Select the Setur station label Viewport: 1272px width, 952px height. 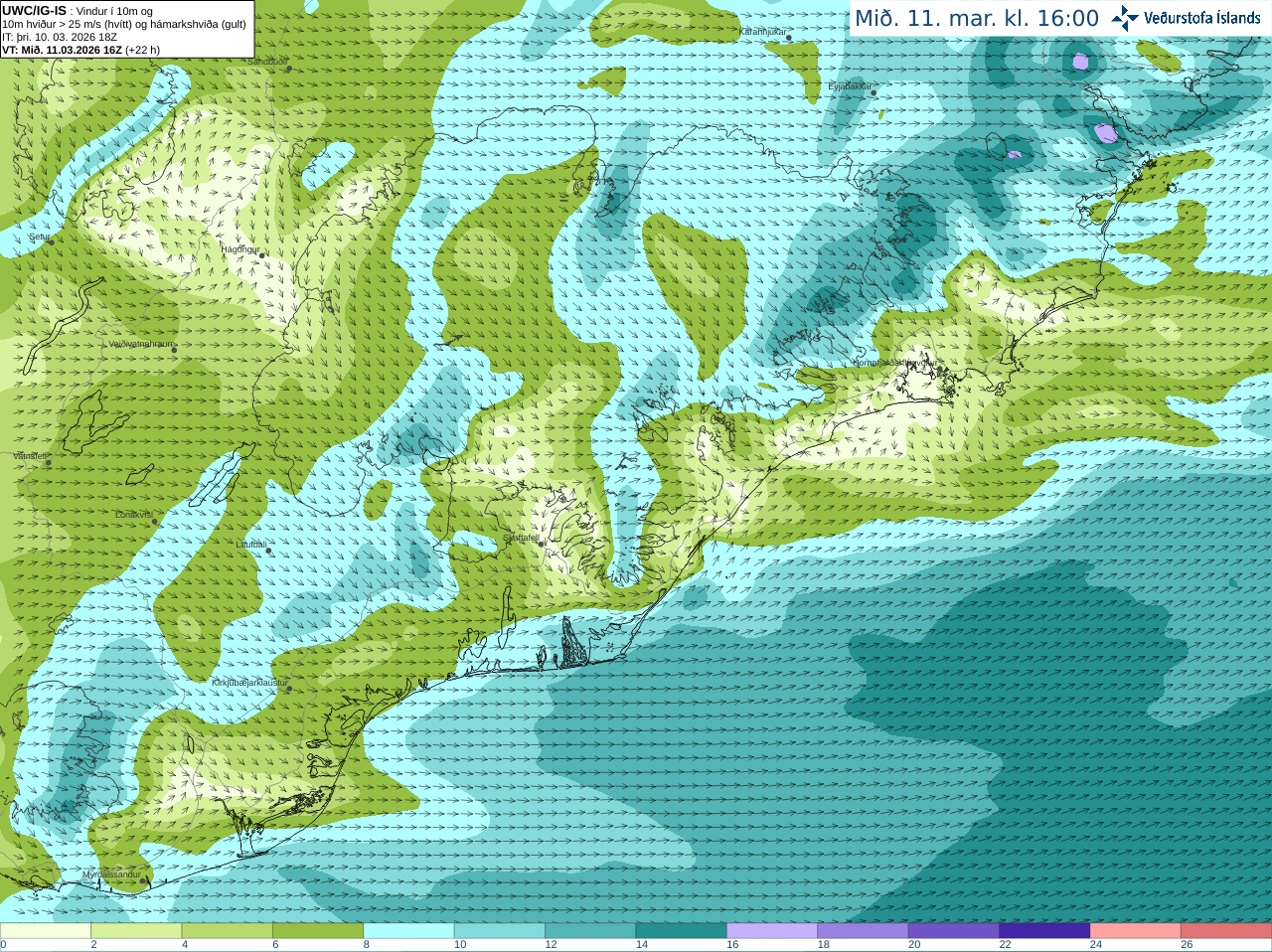tap(40, 238)
